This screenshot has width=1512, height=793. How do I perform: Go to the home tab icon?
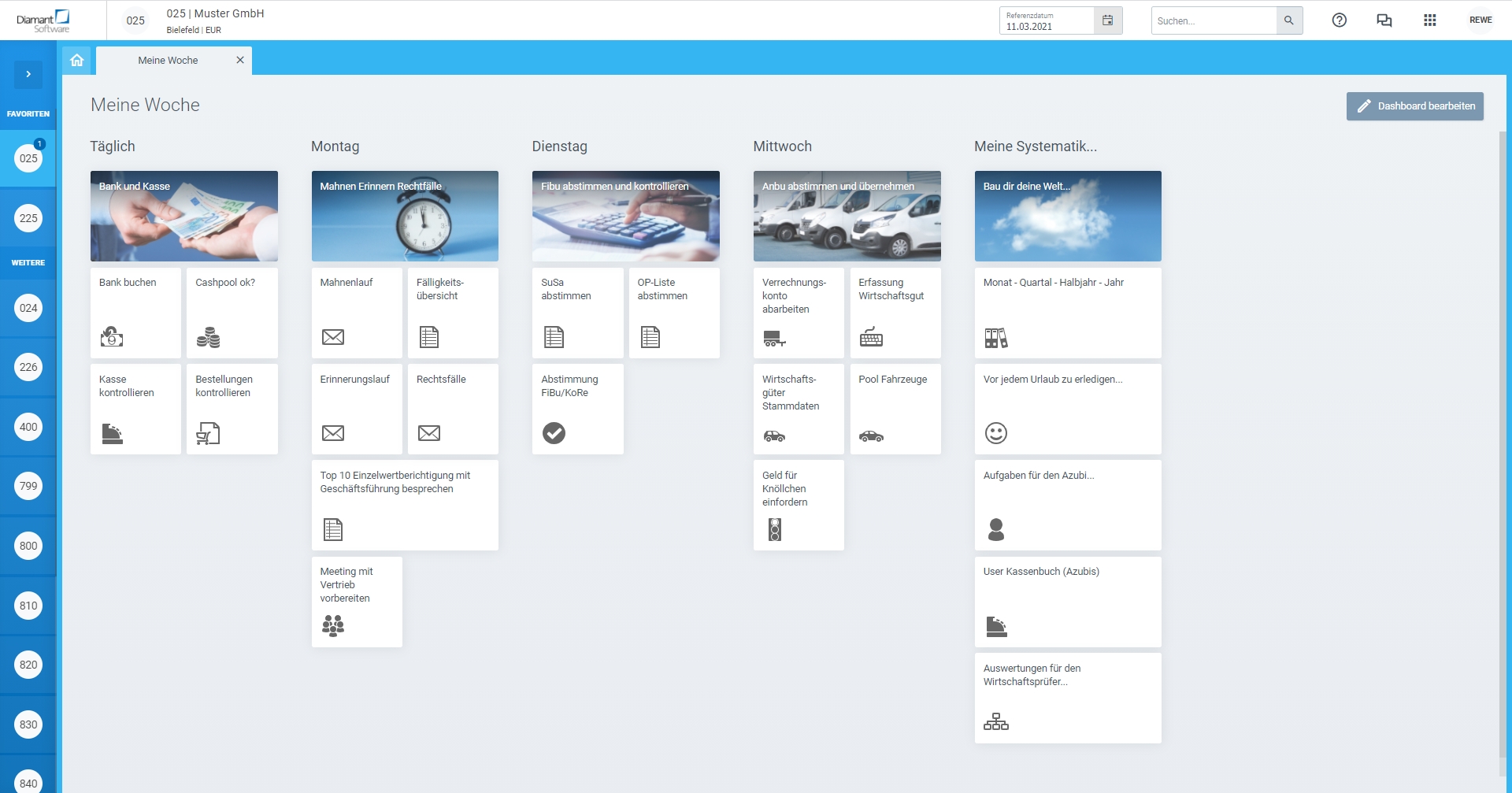[77, 61]
